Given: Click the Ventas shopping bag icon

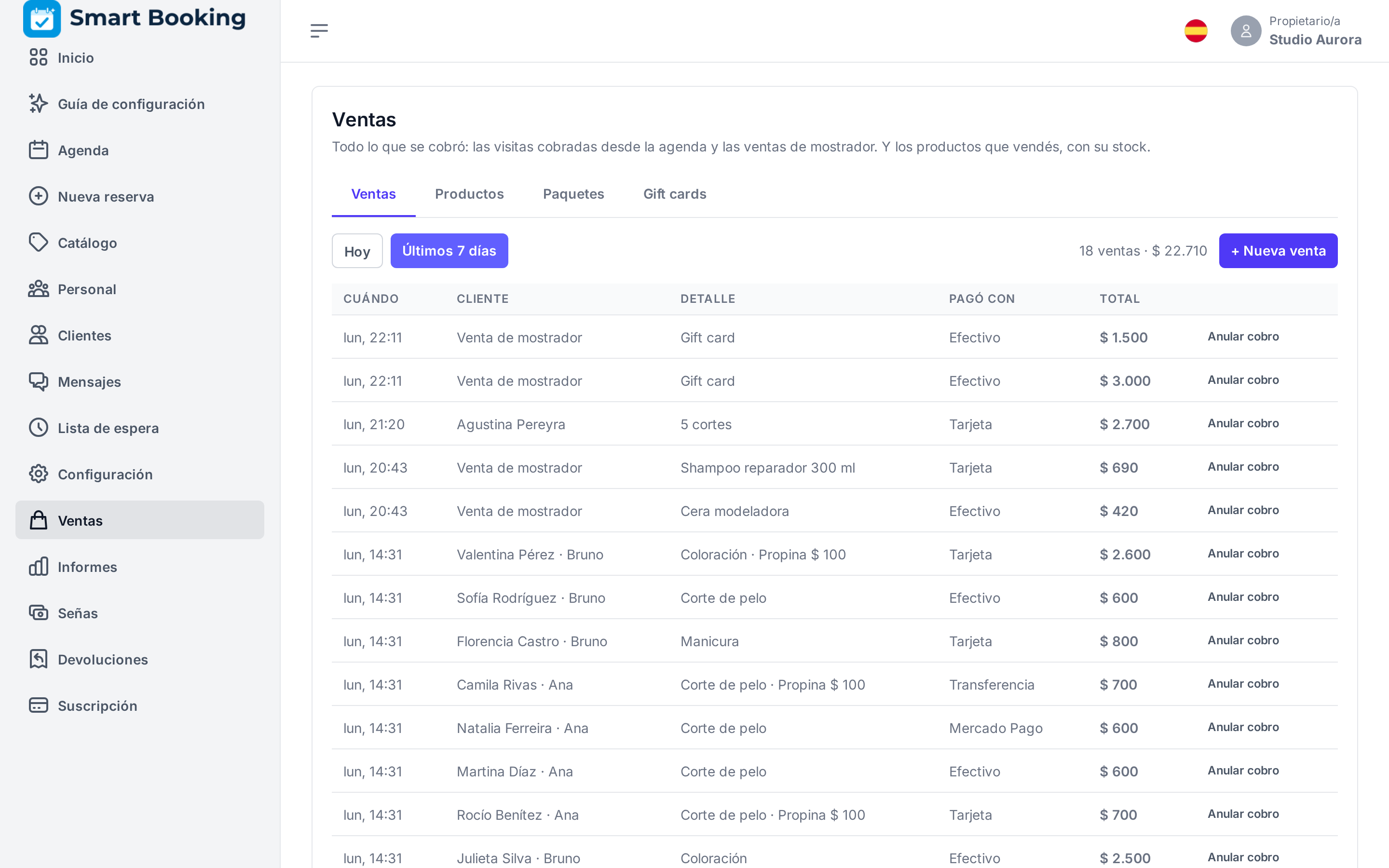Looking at the screenshot, I should (39, 520).
